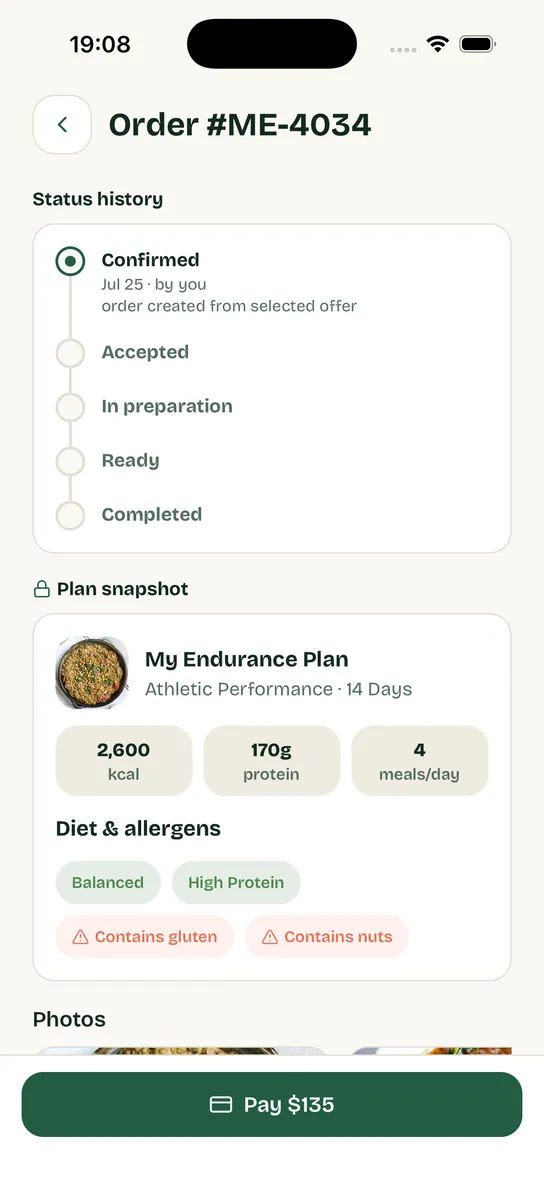
Task: Tap the card icon in Pay button
Action: (220, 1105)
